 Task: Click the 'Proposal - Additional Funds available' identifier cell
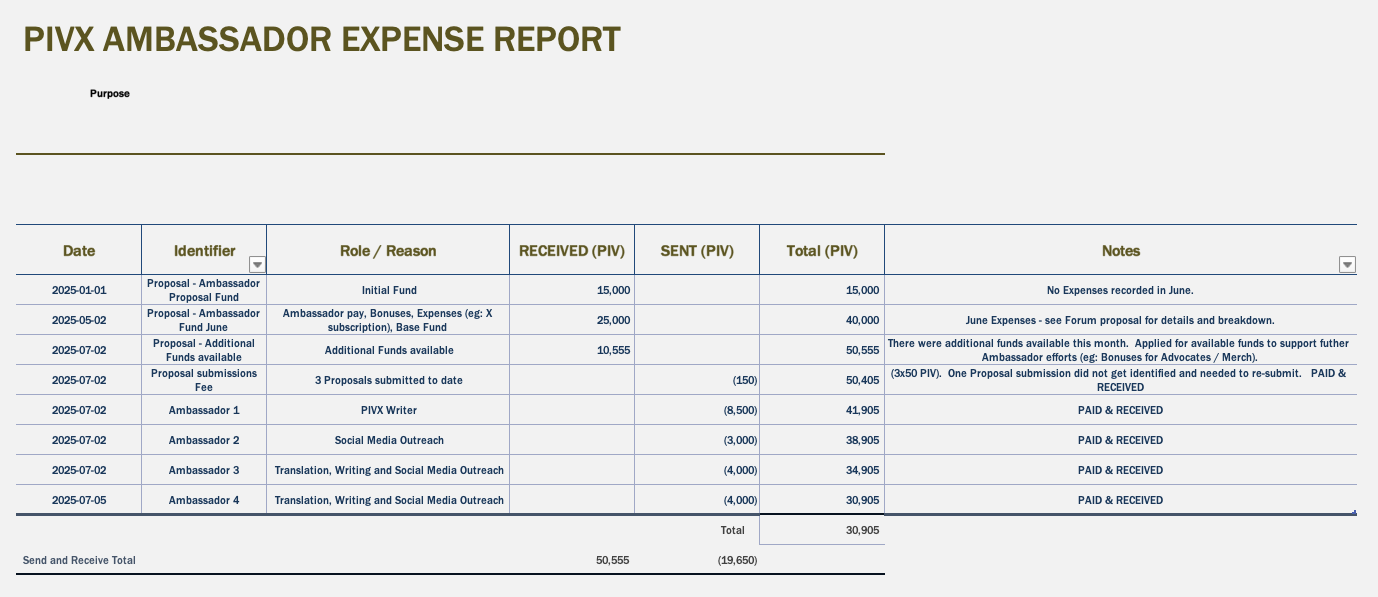tap(204, 350)
